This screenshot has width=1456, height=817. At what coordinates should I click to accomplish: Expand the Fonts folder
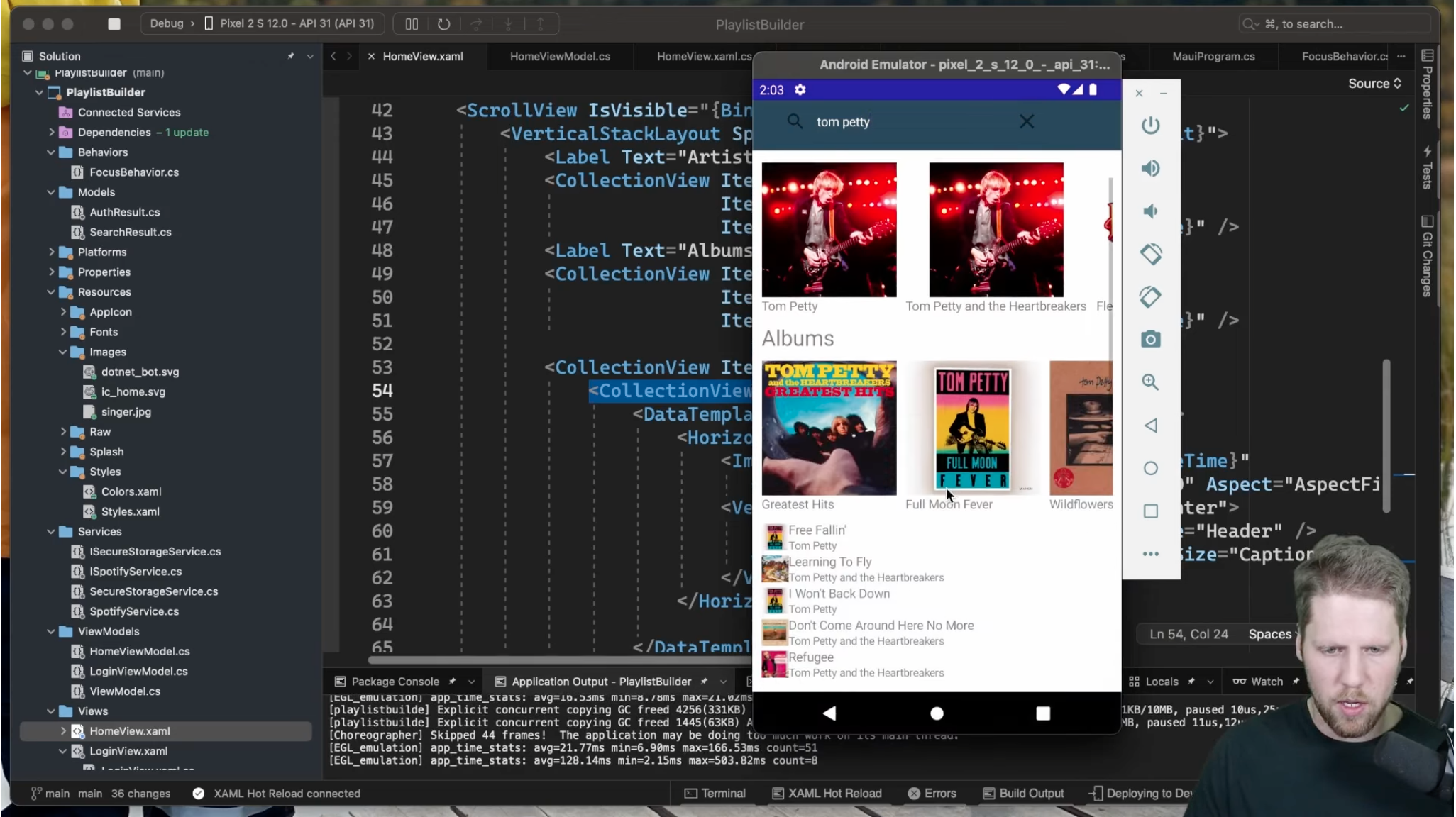tap(63, 332)
